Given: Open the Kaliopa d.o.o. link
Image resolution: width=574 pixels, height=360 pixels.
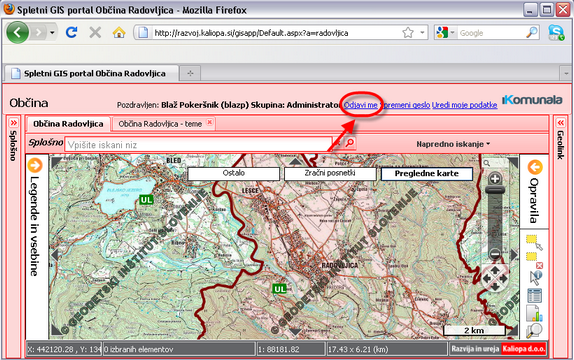Looking at the screenshot, I should [x=523, y=349].
